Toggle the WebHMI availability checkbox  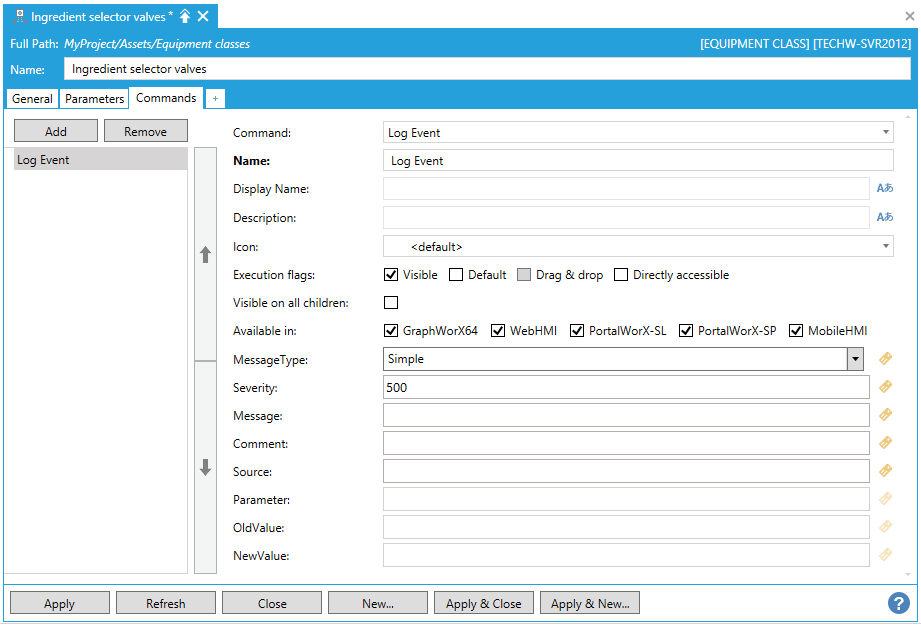click(x=498, y=331)
